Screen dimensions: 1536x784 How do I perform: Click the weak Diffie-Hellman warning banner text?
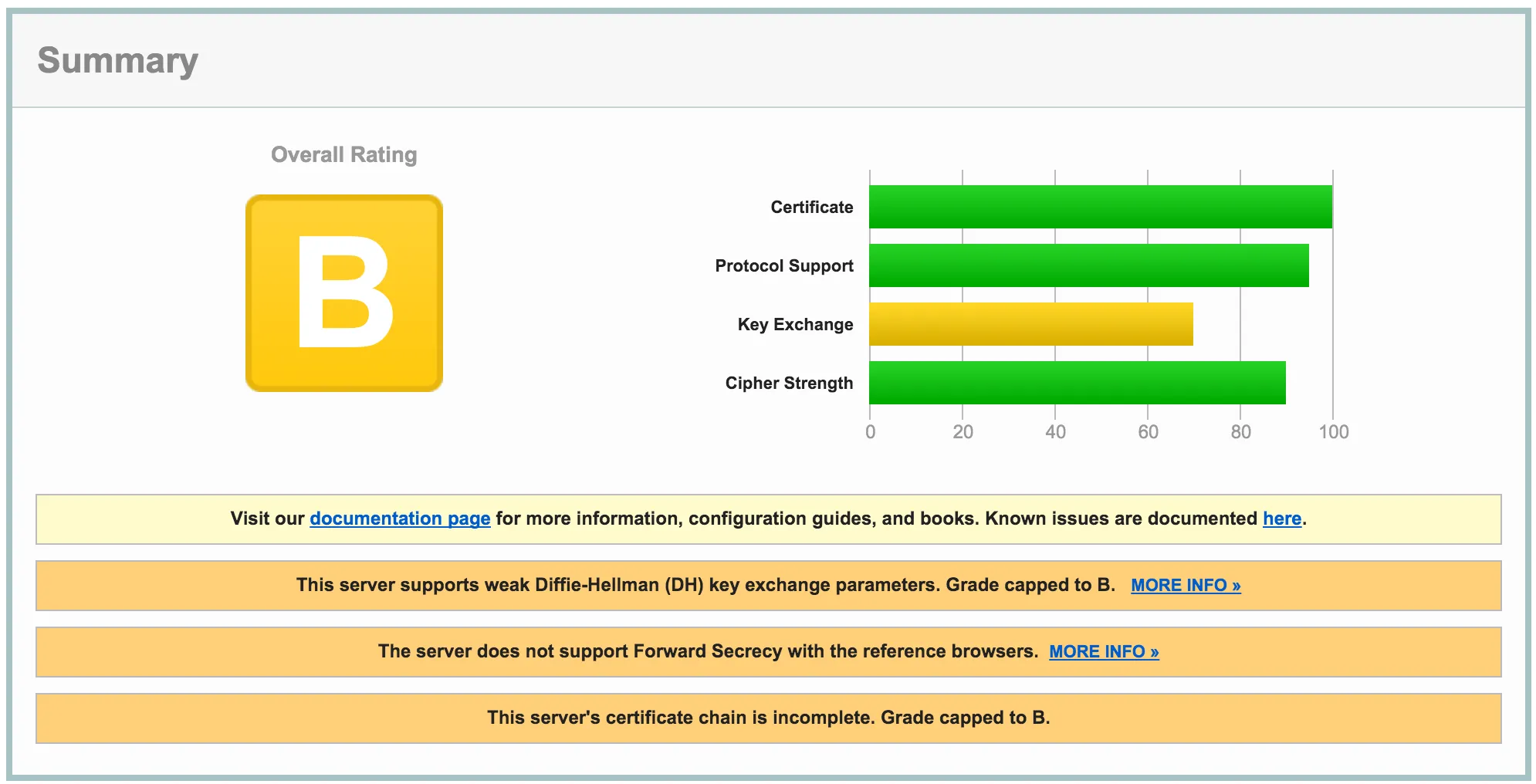click(705, 585)
